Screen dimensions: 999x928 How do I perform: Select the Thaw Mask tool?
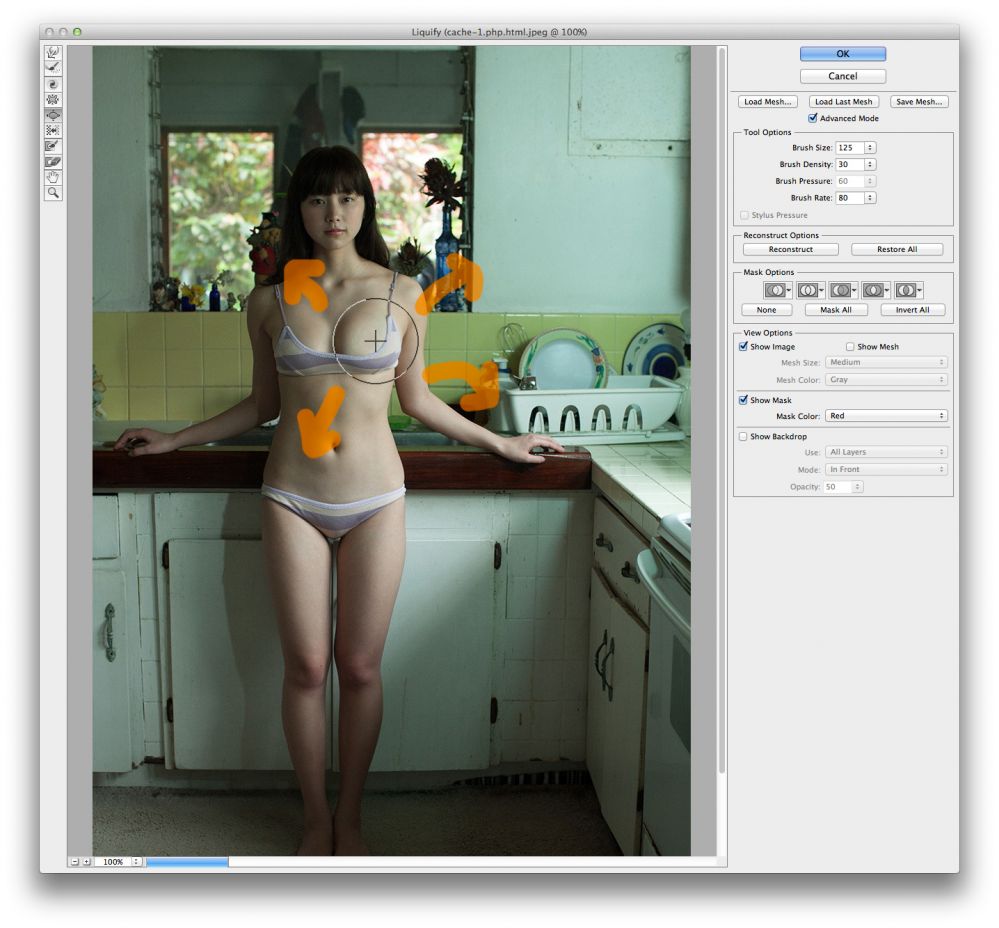[53, 162]
